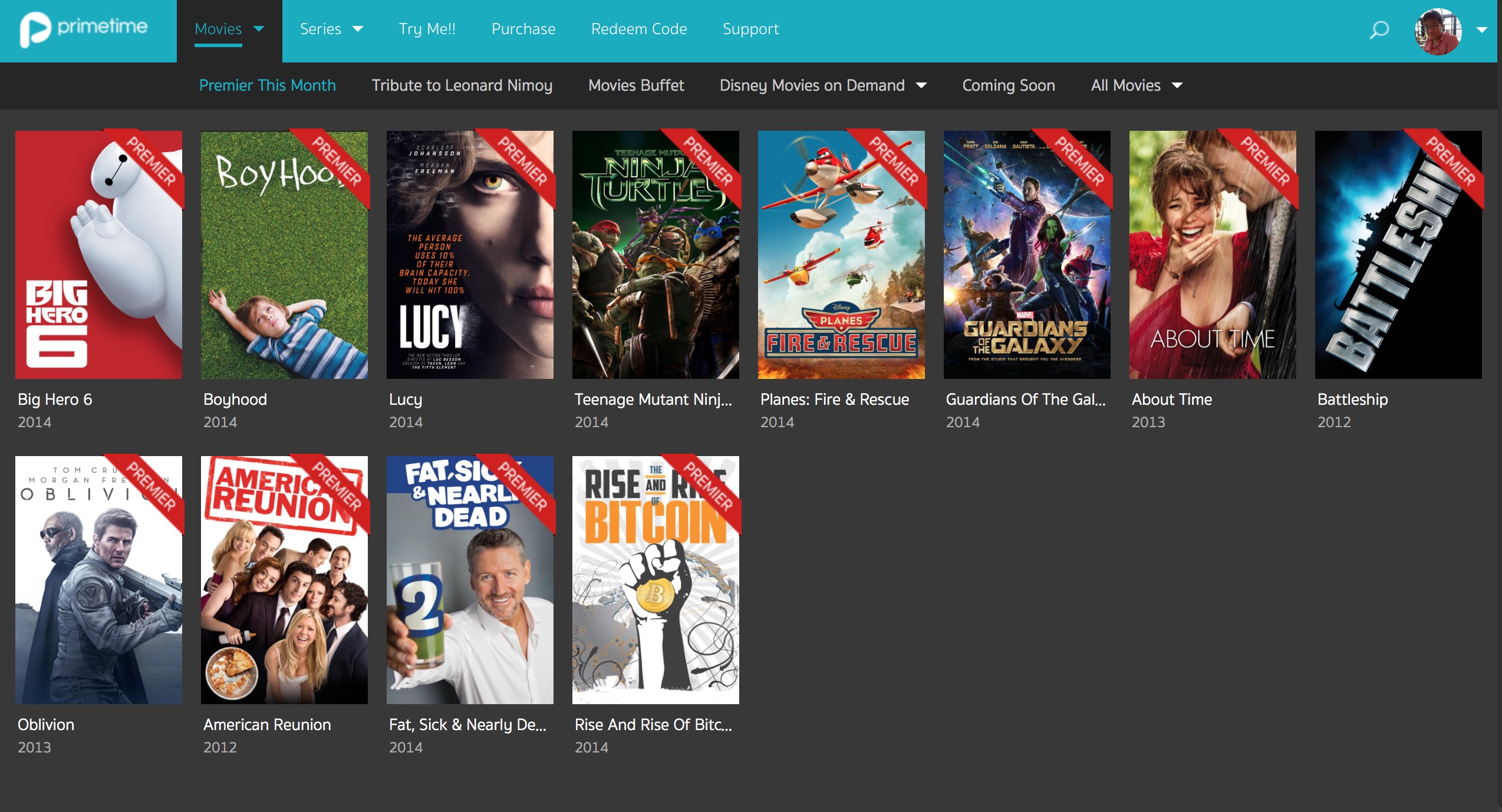Screen dimensions: 1502x812
Task: Expand the profile account dropdown arrow
Action: [x=1481, y=30]
